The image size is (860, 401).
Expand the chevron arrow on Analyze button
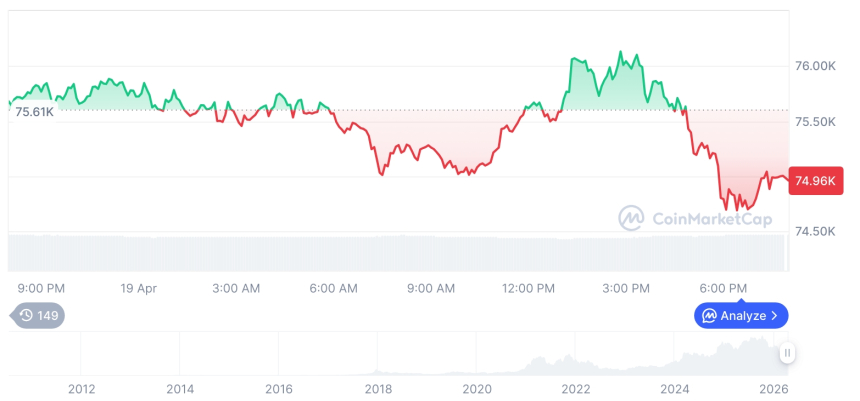775,316
